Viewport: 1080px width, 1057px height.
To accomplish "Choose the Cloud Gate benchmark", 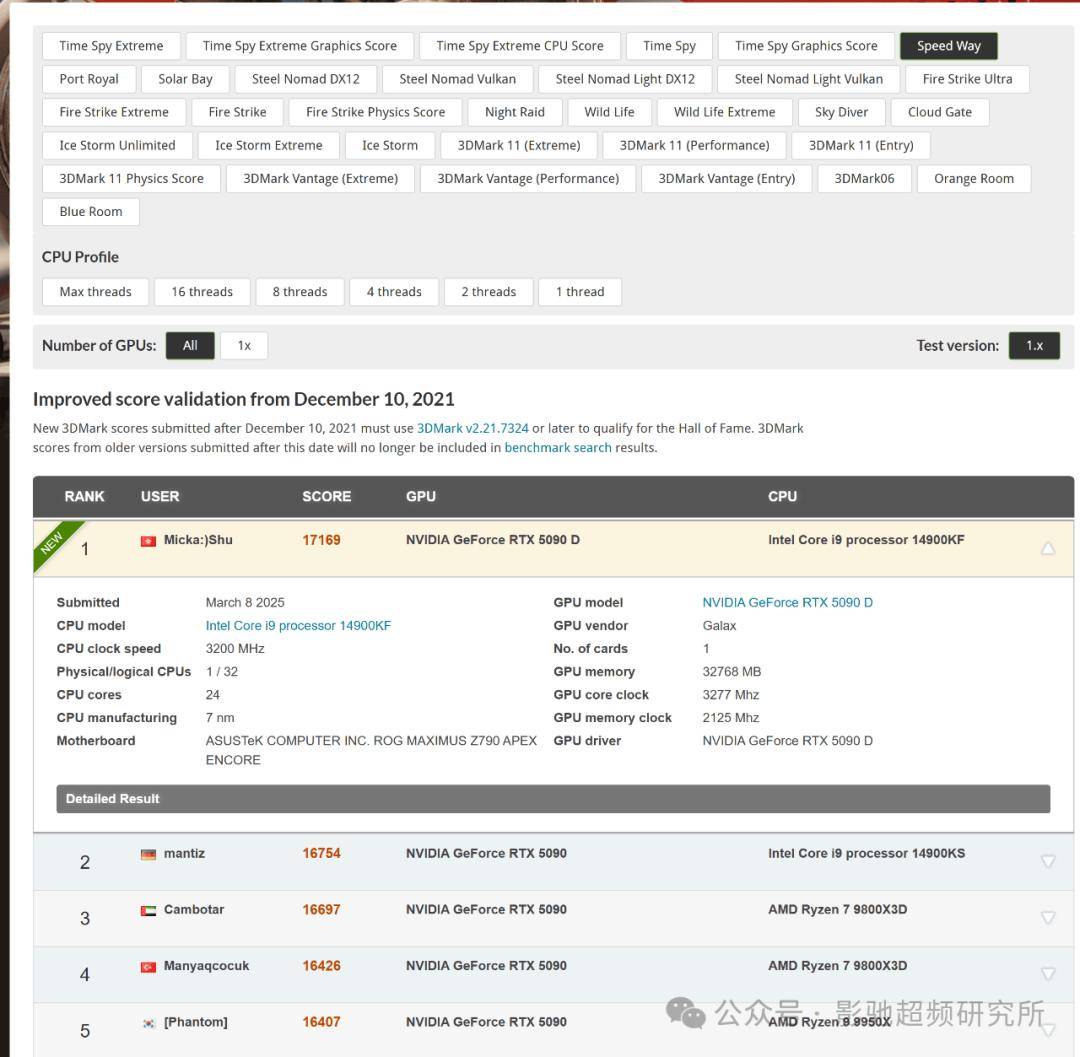I will [939, 112].
